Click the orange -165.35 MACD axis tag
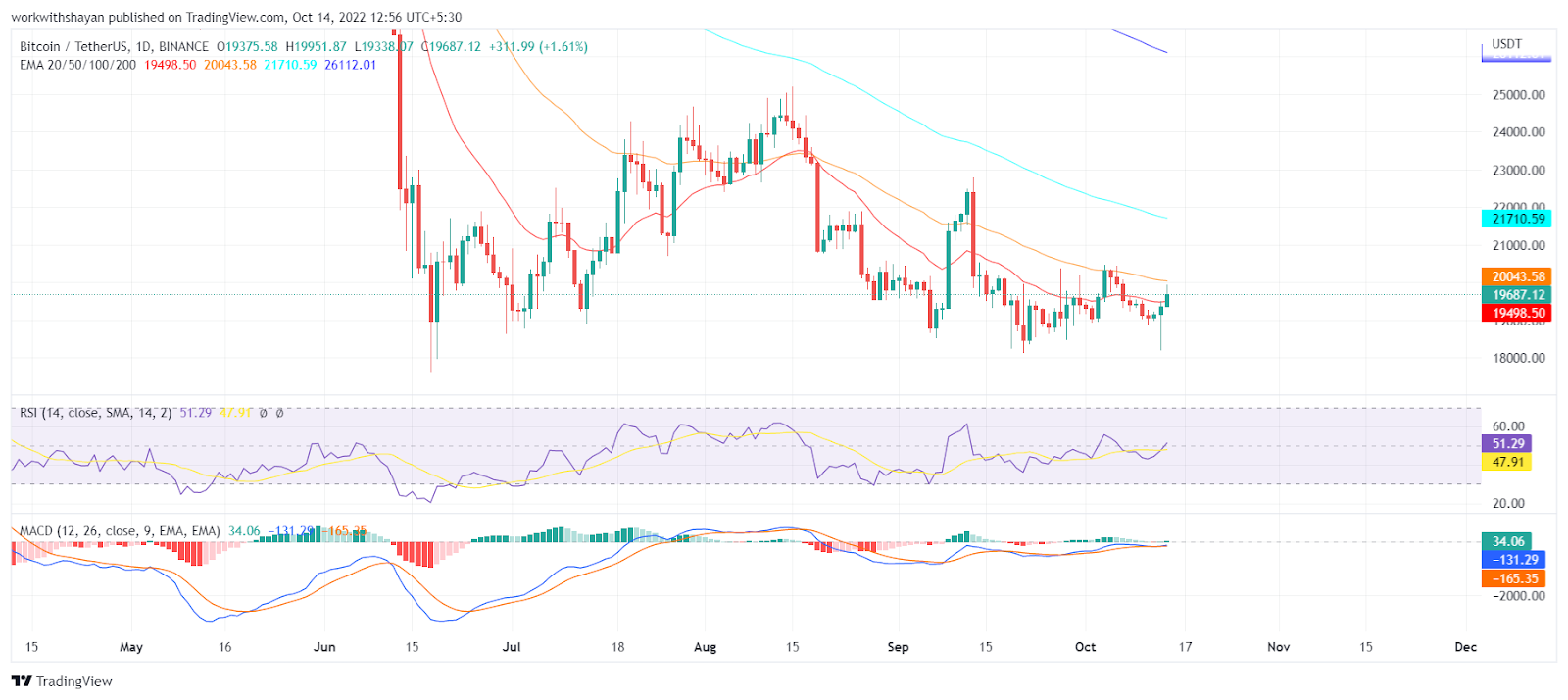 pyautogui.click(x=1513, y=578)
